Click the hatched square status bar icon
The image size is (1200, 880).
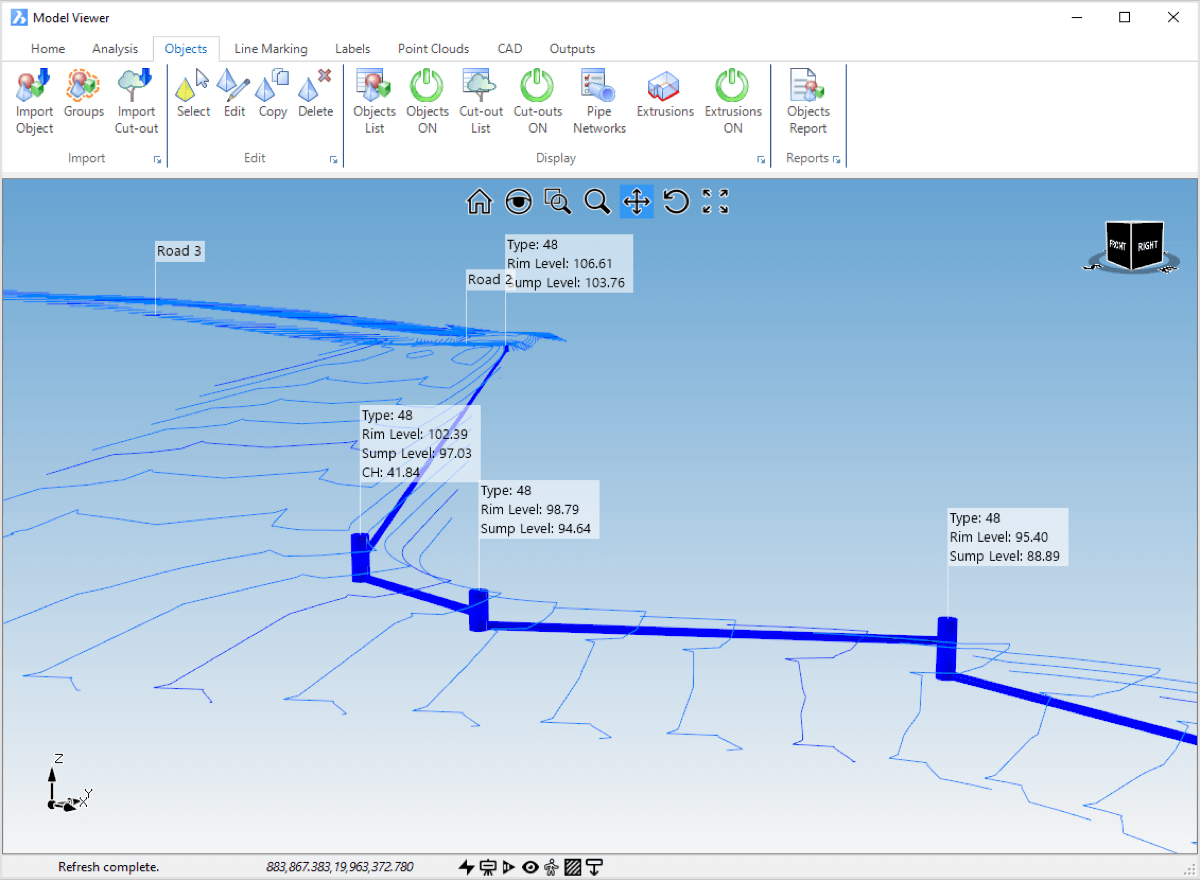tap(573, 867)
